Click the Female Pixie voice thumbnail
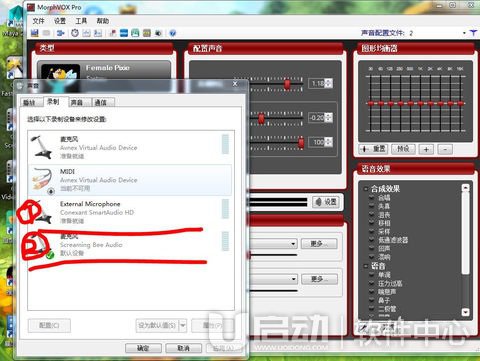 (61, 71)
